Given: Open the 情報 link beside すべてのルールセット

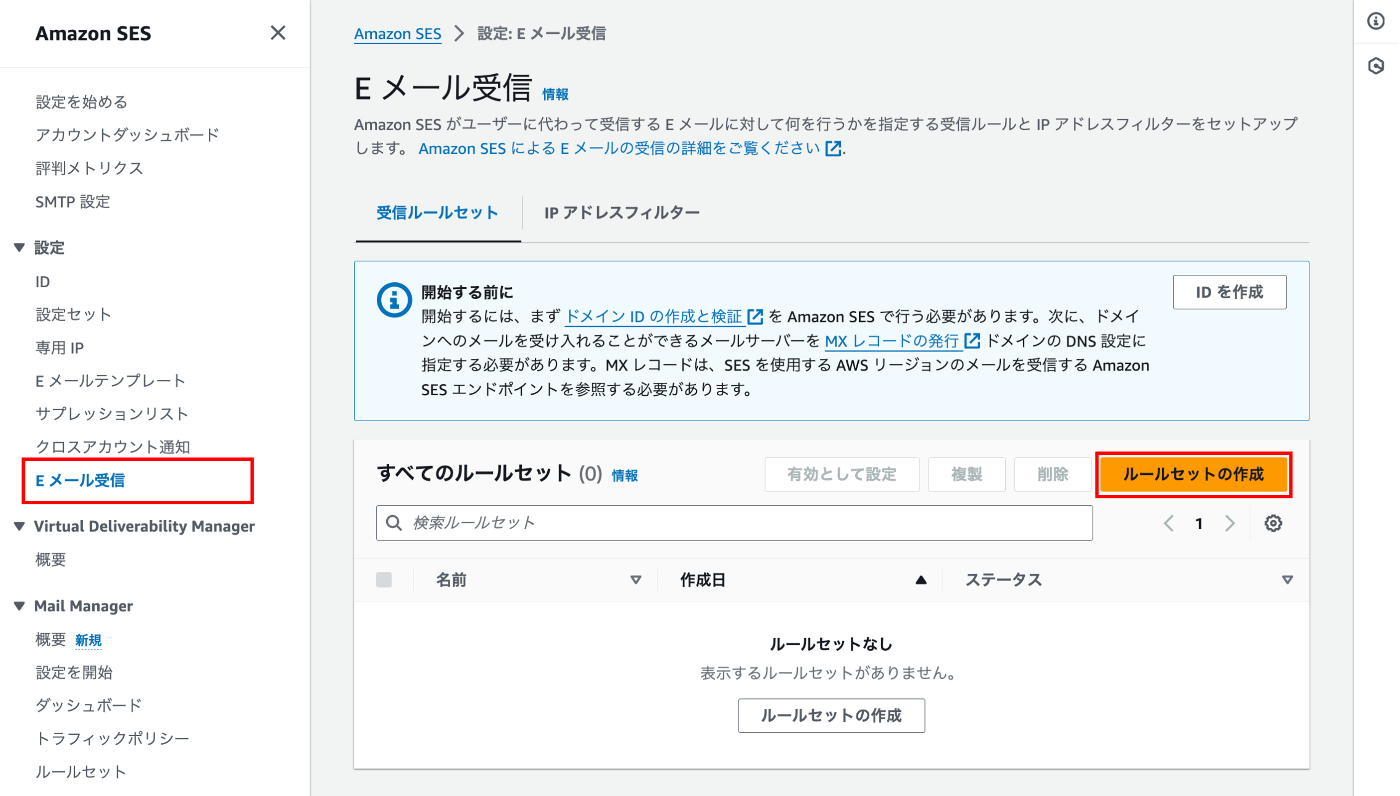Looking at the screenshot, I should point(625,476).
